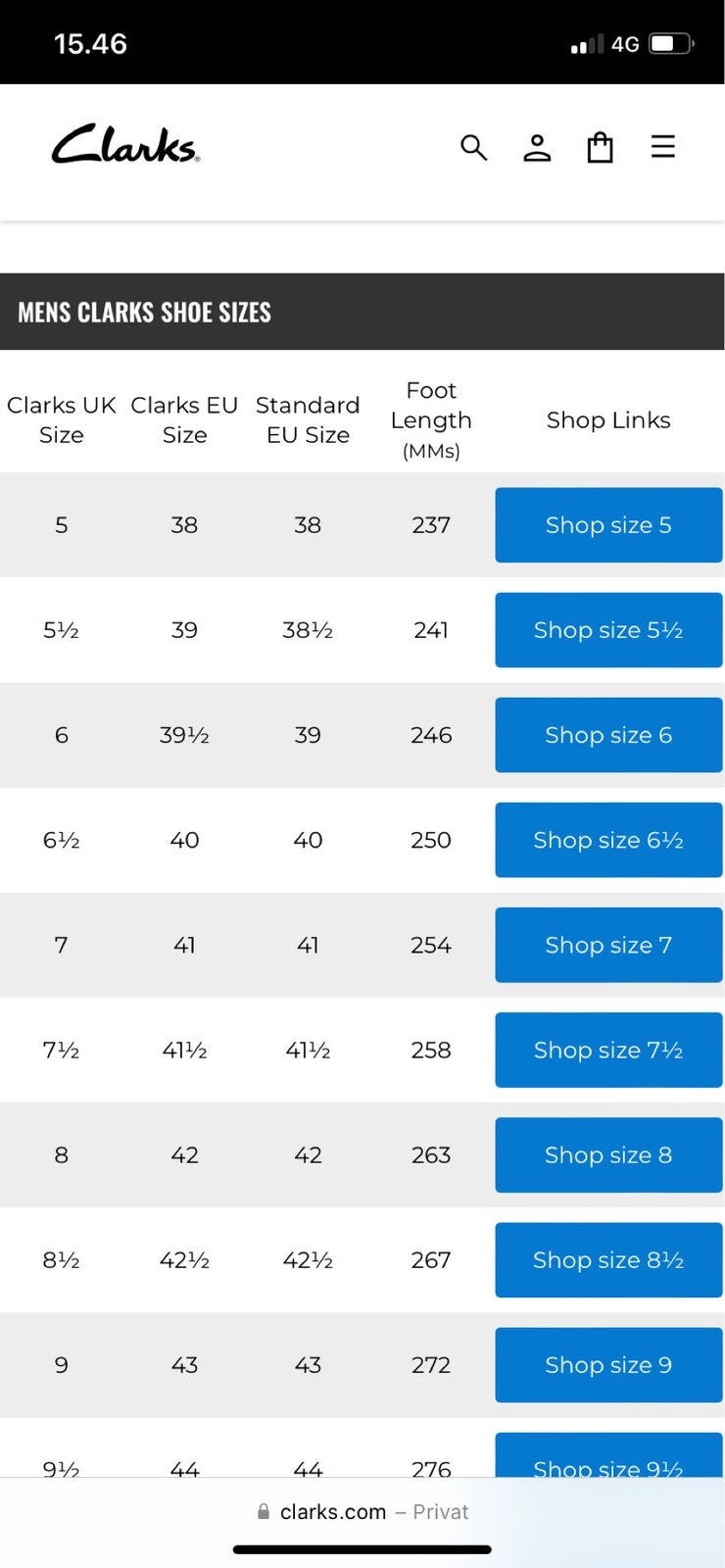Open the account profile icon
Image resolution: width=725 pixels, height=1568 pixels.
click(537, 148)
